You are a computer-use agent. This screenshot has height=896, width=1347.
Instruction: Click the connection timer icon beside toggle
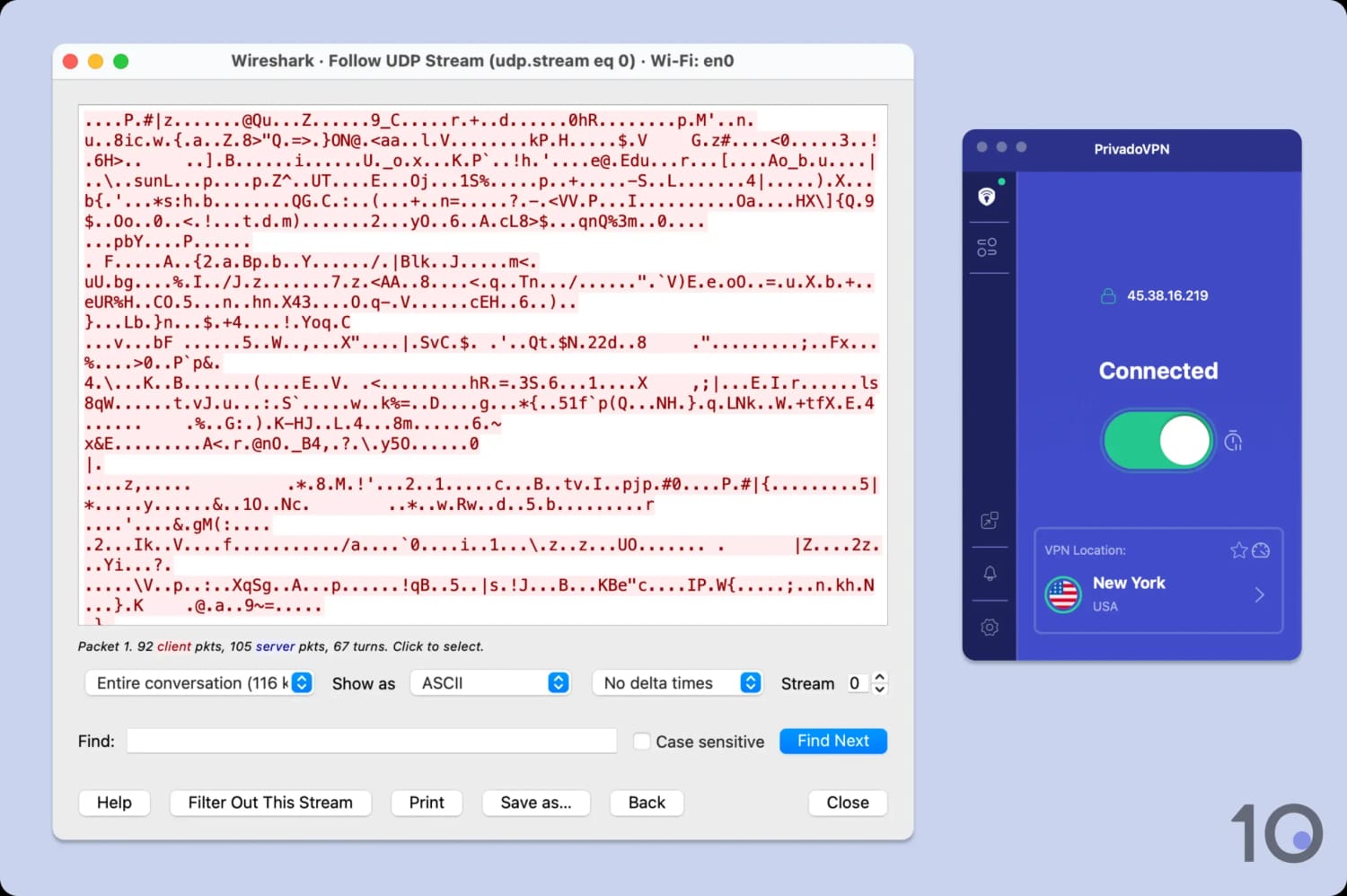coord(1234,440)
